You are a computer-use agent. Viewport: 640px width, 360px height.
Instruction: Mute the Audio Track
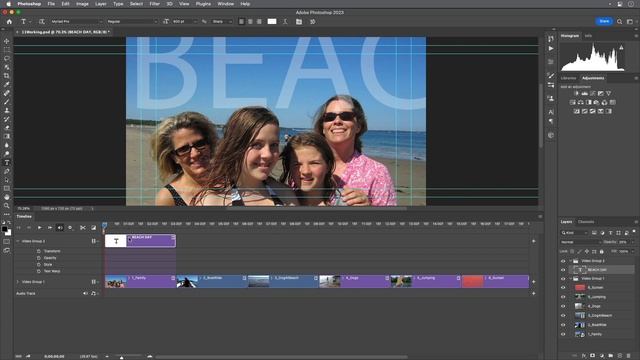(85, 293)
